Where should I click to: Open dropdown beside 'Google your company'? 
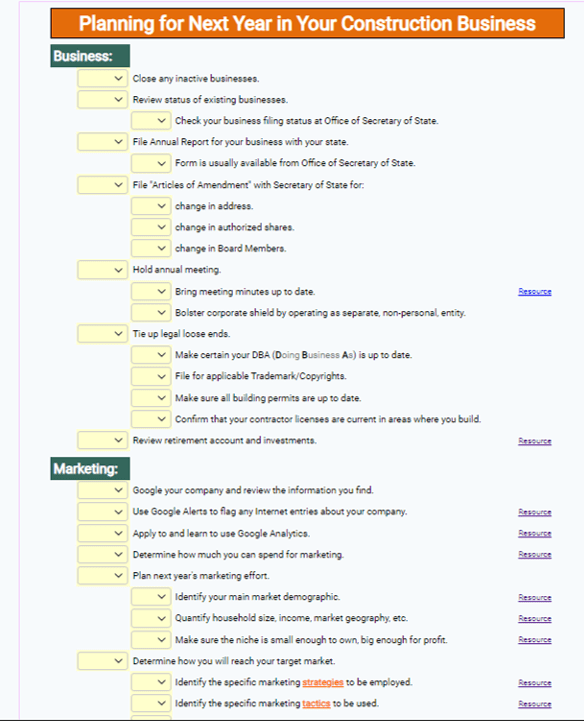tap(103, 490)
